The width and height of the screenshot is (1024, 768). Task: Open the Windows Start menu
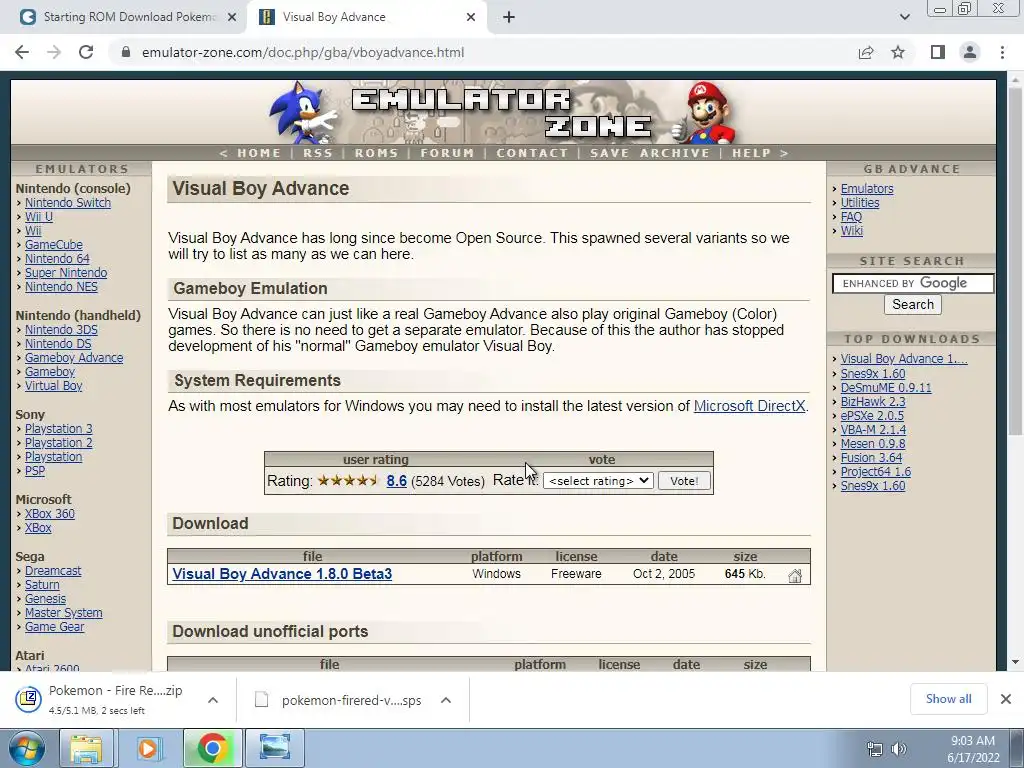[27, 748]
